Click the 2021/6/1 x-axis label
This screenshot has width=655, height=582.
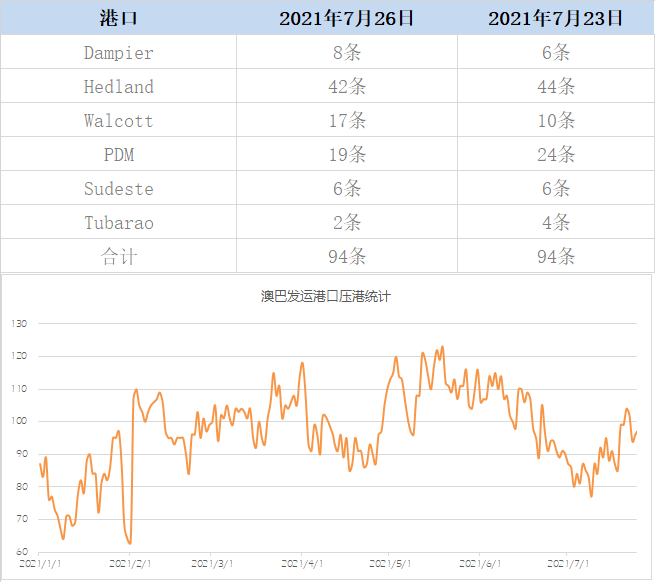[x=480, y=564]
